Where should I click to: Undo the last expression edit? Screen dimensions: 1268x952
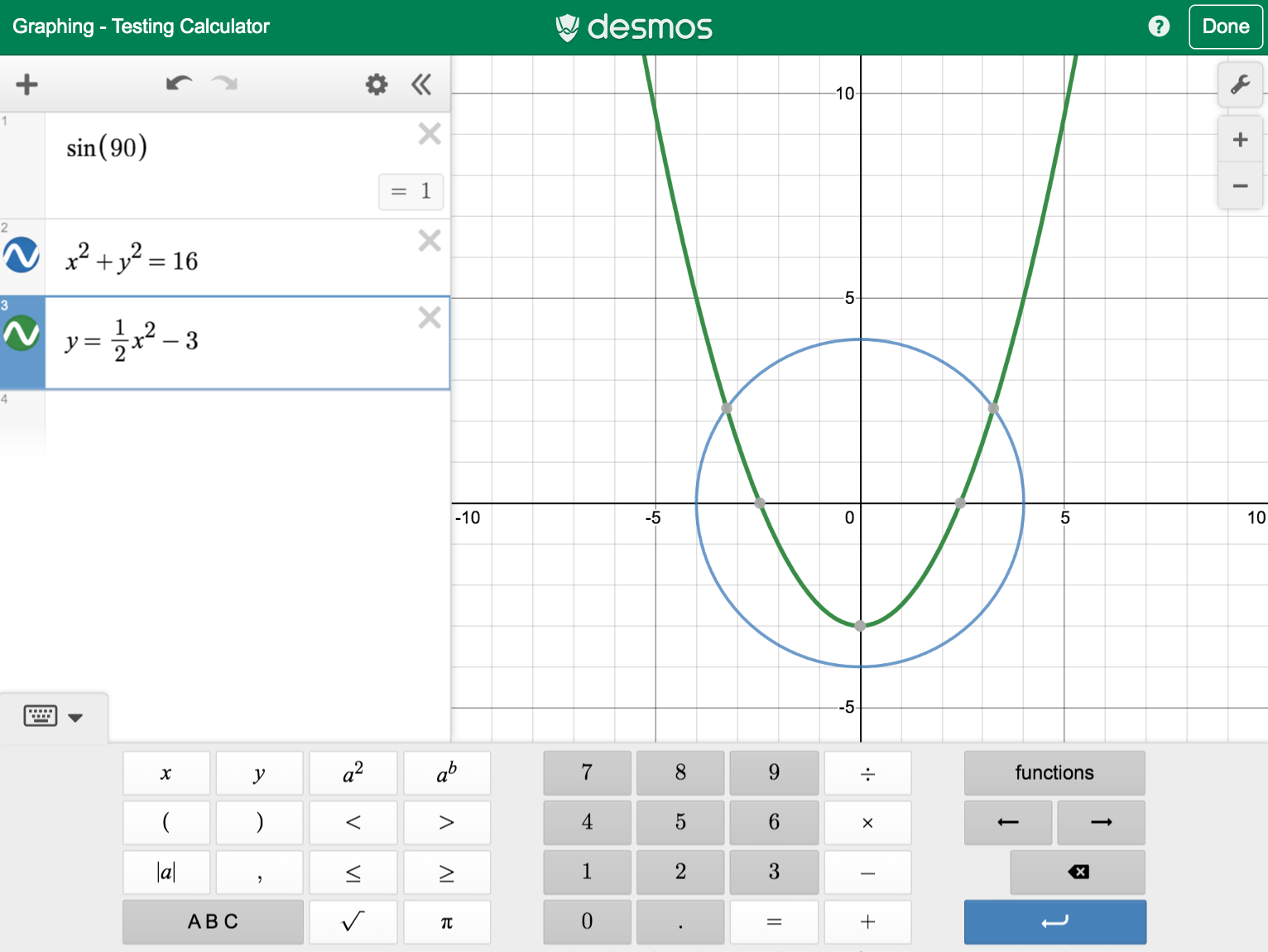(179, 84)
